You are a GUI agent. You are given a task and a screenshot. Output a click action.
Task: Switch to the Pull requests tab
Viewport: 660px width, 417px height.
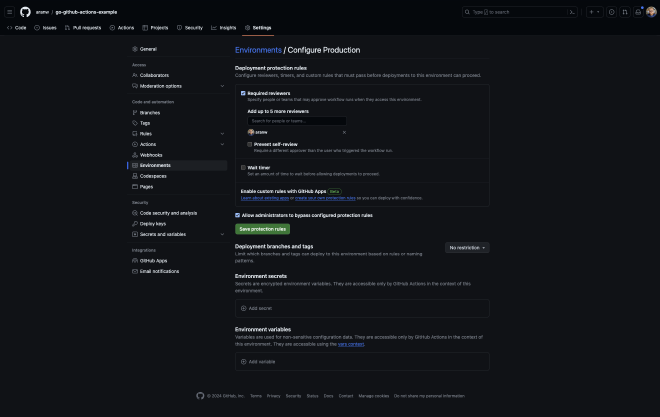point(83,28)
